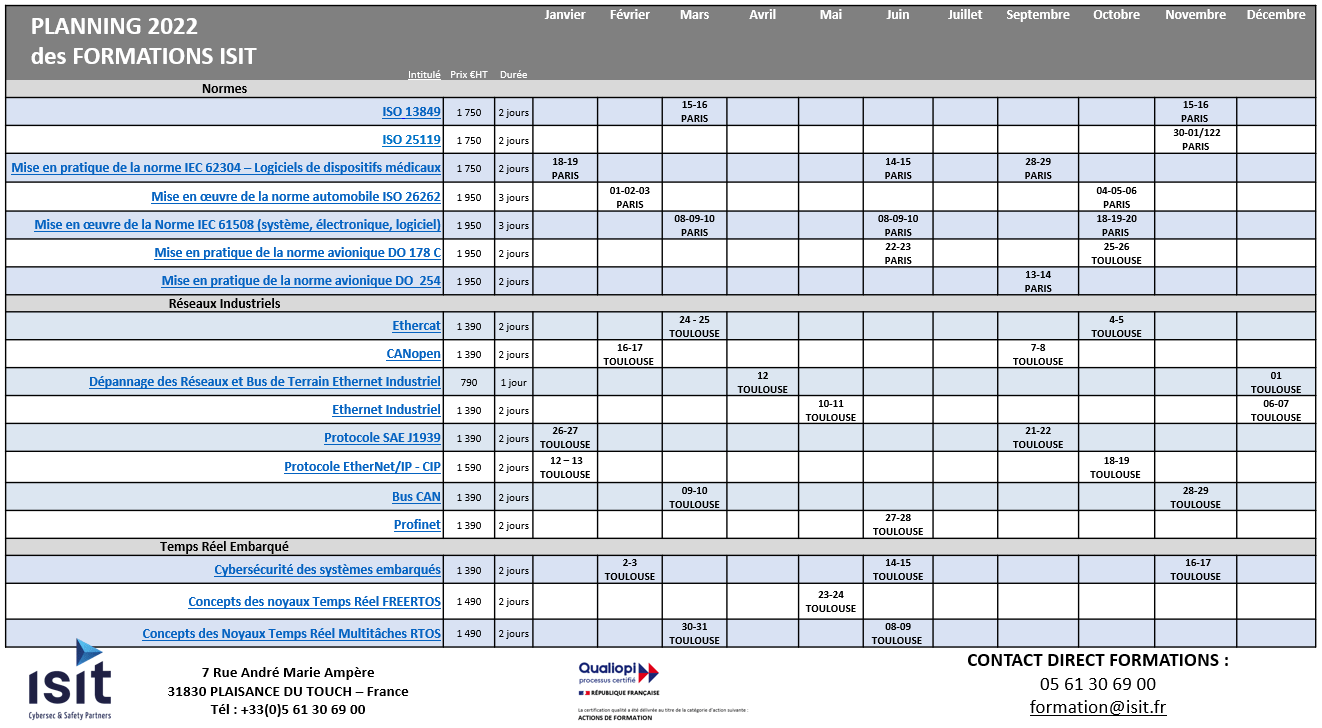Click the Juillet column header
This screenshot has width=1322, height=728.
point(964,15)
